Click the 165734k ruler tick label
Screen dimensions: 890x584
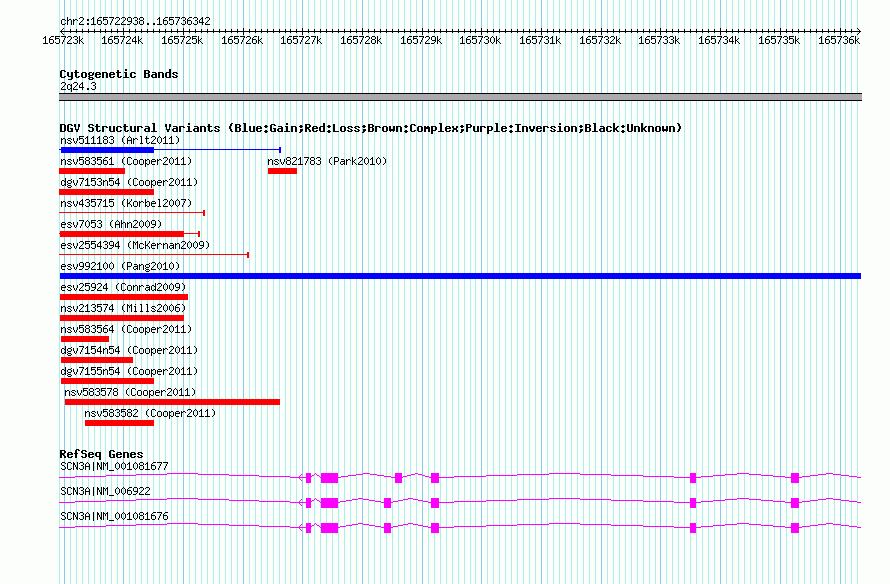click(x=719, y=40)
